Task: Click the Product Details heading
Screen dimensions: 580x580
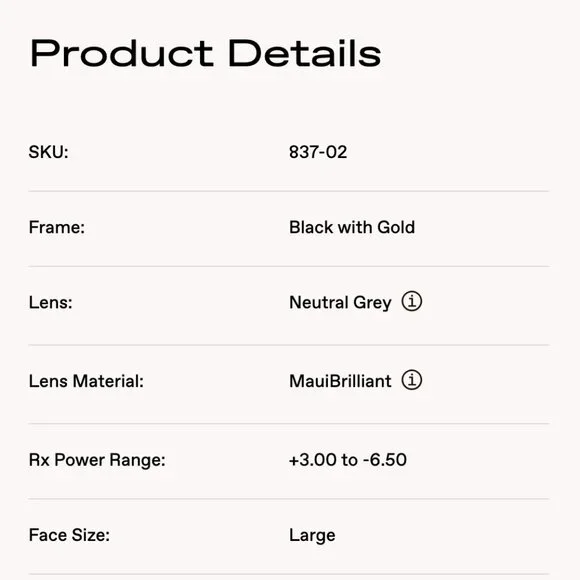Action: (x=205, y=53)
